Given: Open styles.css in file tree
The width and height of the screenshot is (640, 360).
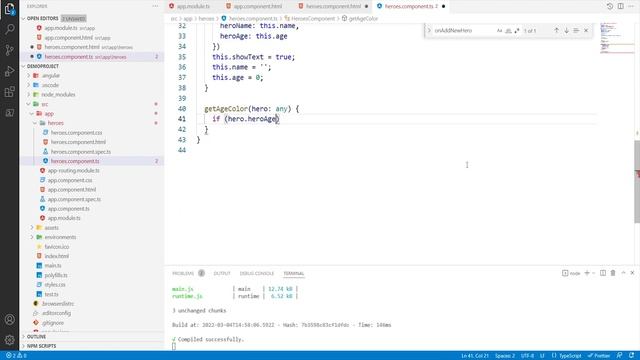Looking at the screenshot, I should 55,284.
